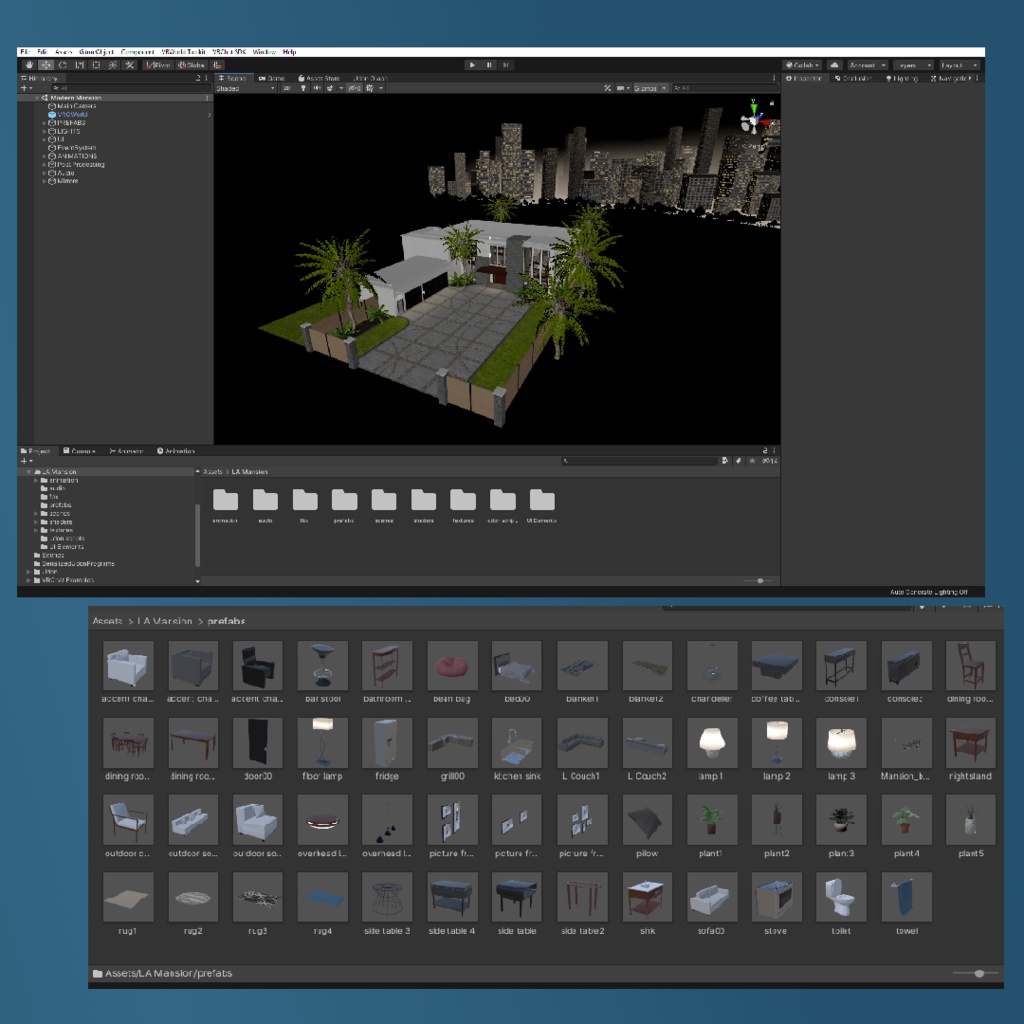Screen dimensions: 1024x1024
Task: Select the Rect Transform tool
Action: (95, 65)
